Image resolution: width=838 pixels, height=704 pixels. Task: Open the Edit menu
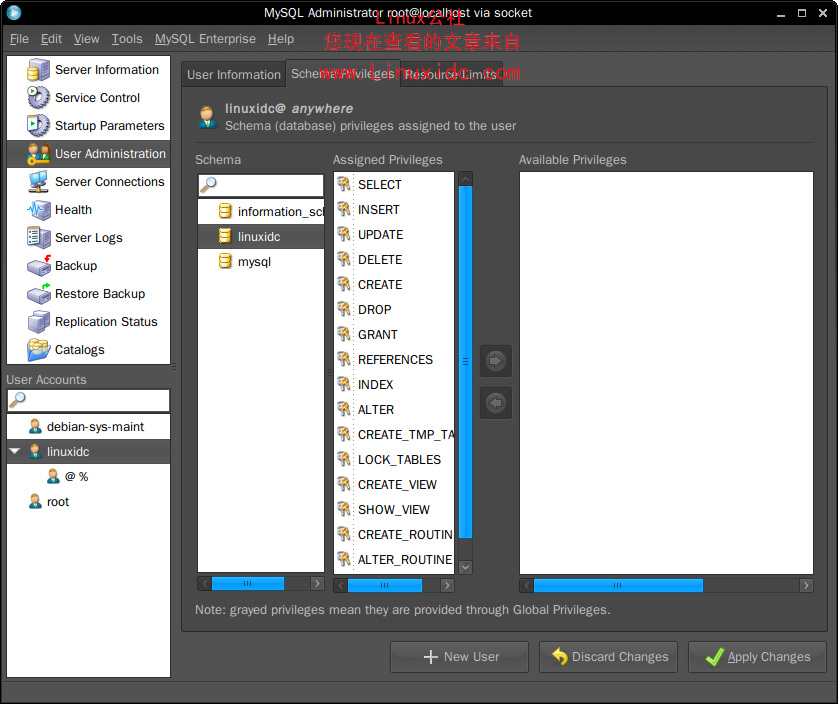click(x=51, y=39)
